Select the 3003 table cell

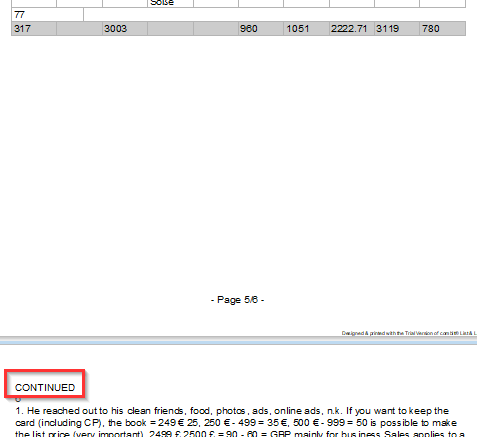[125, 29]
